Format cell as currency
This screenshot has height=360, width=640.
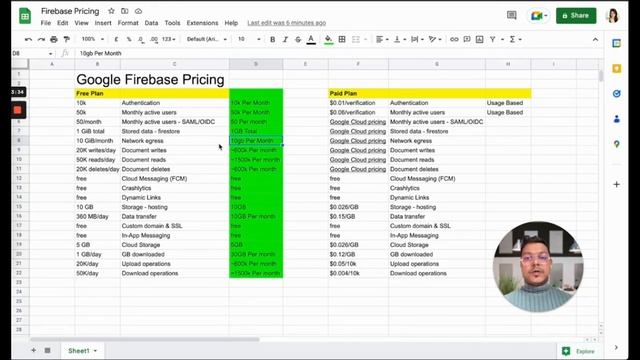coord(116,39)
